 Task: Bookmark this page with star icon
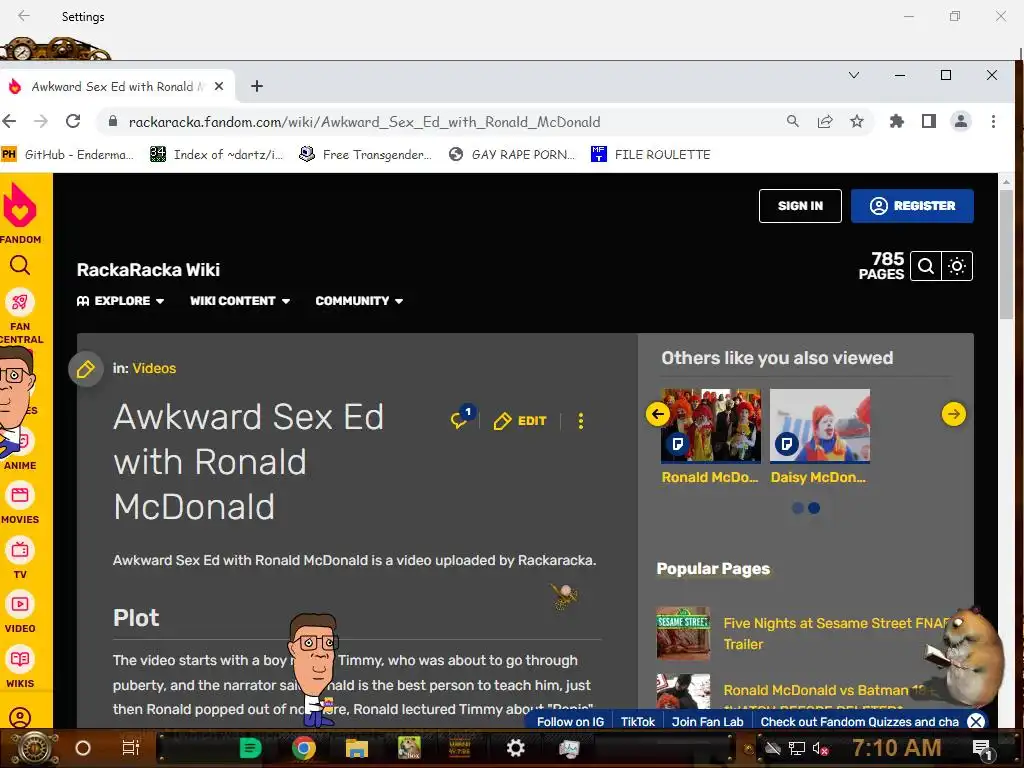[x=857, y=121]
